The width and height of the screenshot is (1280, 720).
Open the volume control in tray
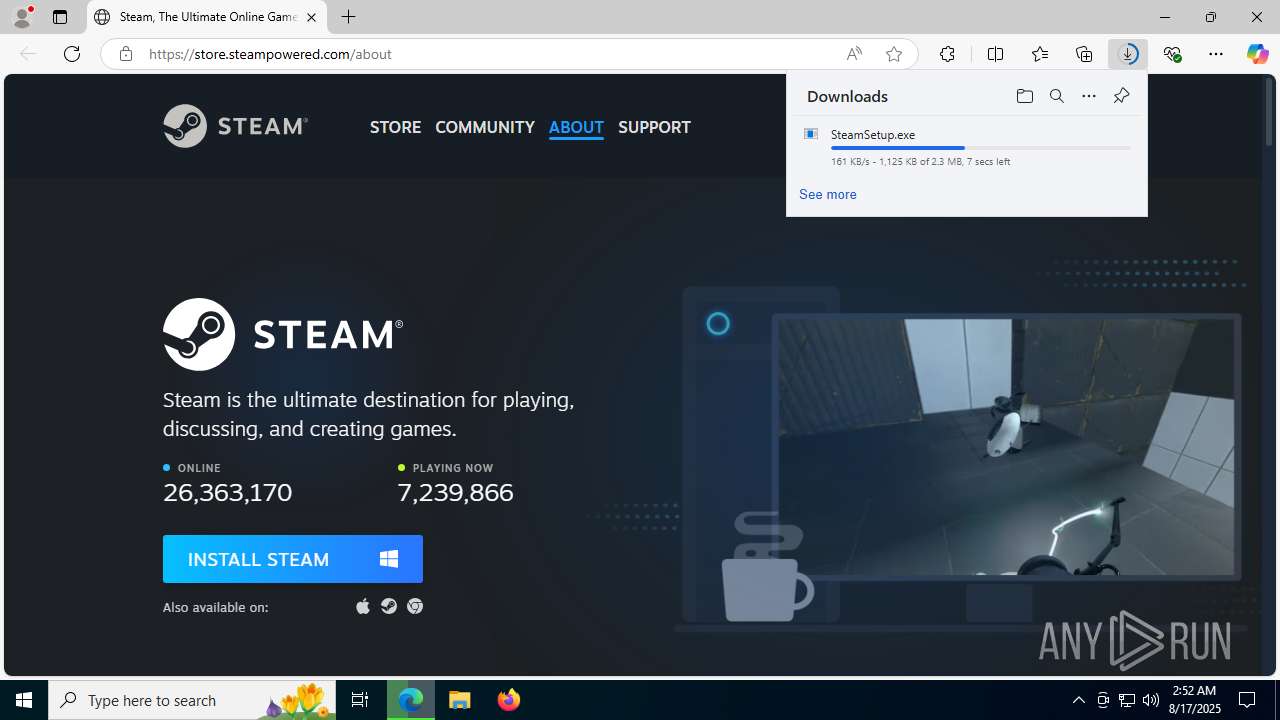(1151, 700)
